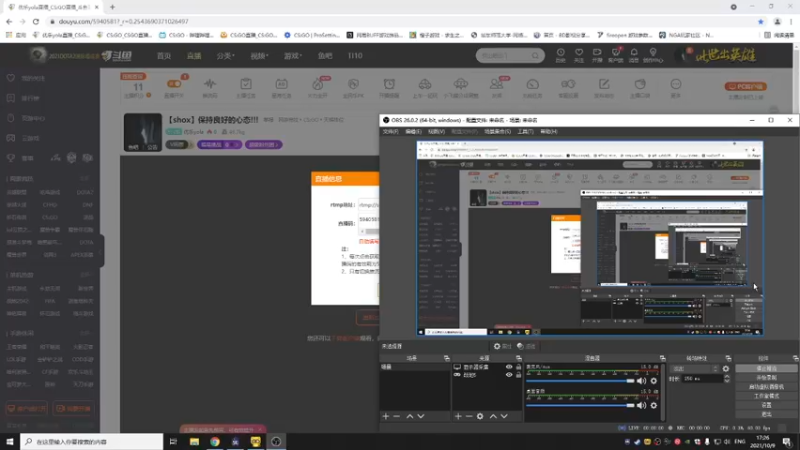Screen dimensions: 800x450
Task: Decrease transition duration with the stepper down arrow
Action: tap(727, 381)
